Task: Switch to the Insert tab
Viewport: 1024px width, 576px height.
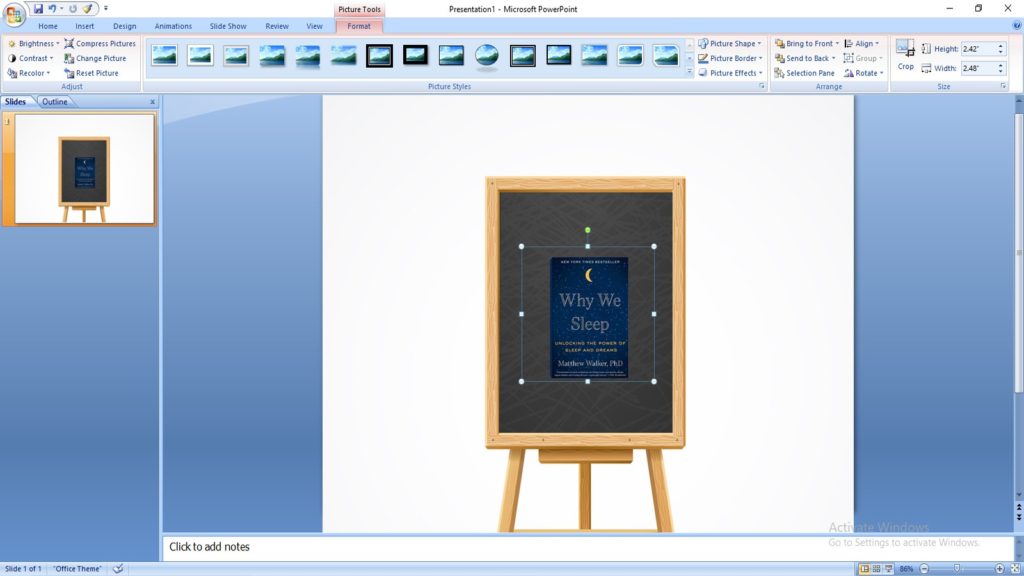Action: pos(84,26)
